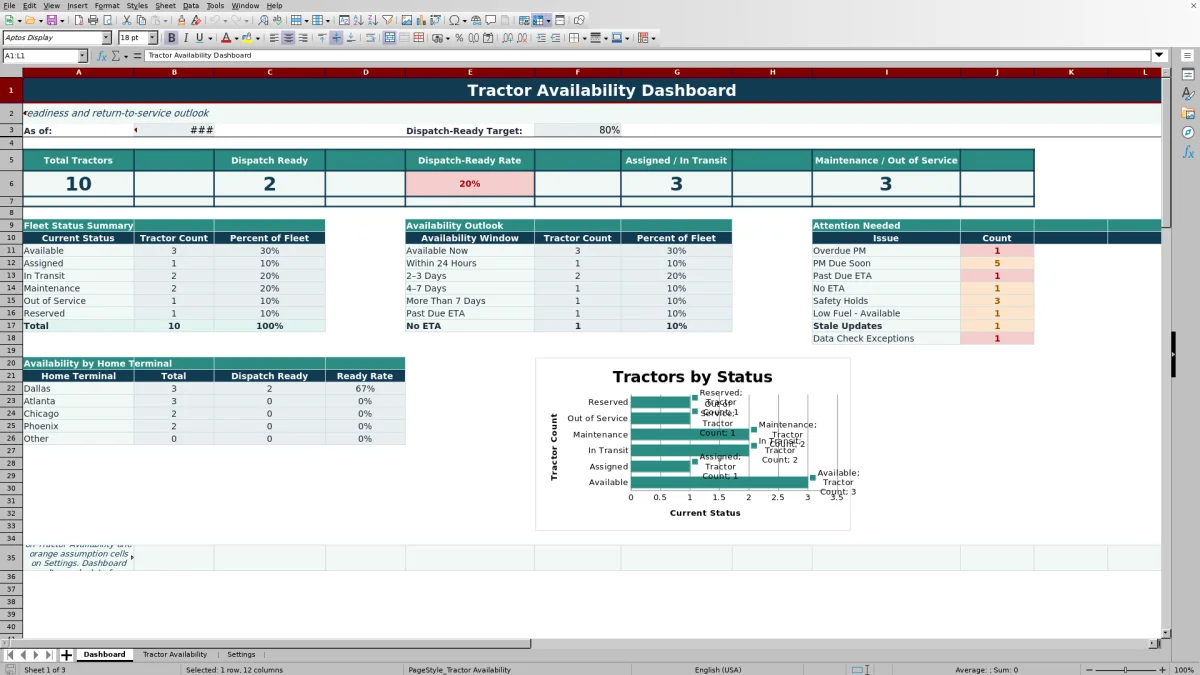
Task: Toggle Freeze Rows and Columns
Action: [x=537, y=20]
